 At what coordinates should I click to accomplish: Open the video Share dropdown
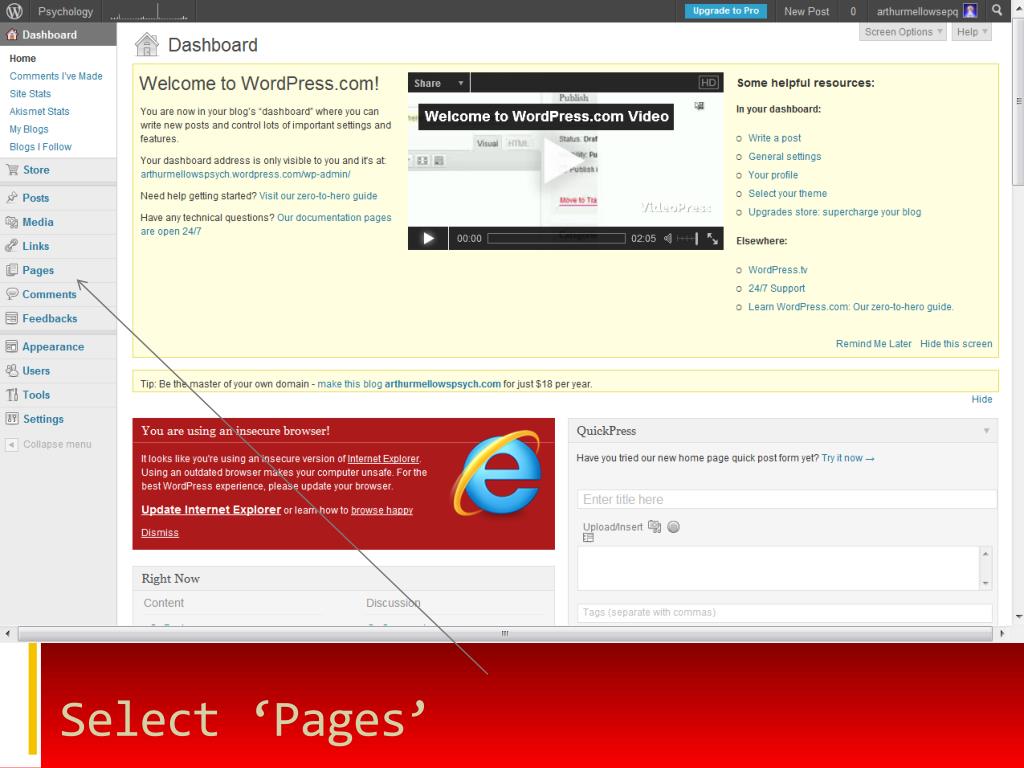438,83
